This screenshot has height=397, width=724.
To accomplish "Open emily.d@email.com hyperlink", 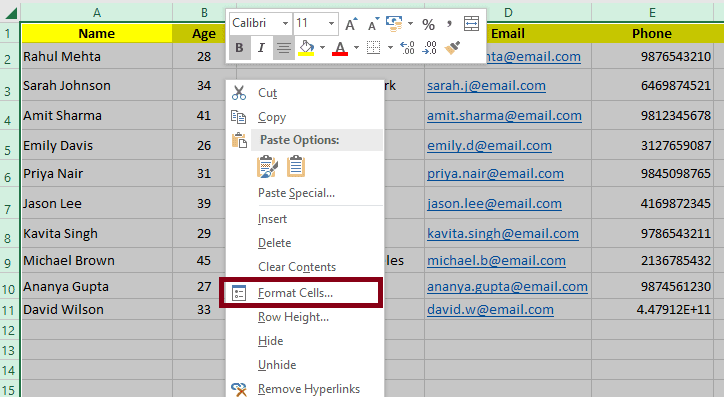I will (489, 146).
